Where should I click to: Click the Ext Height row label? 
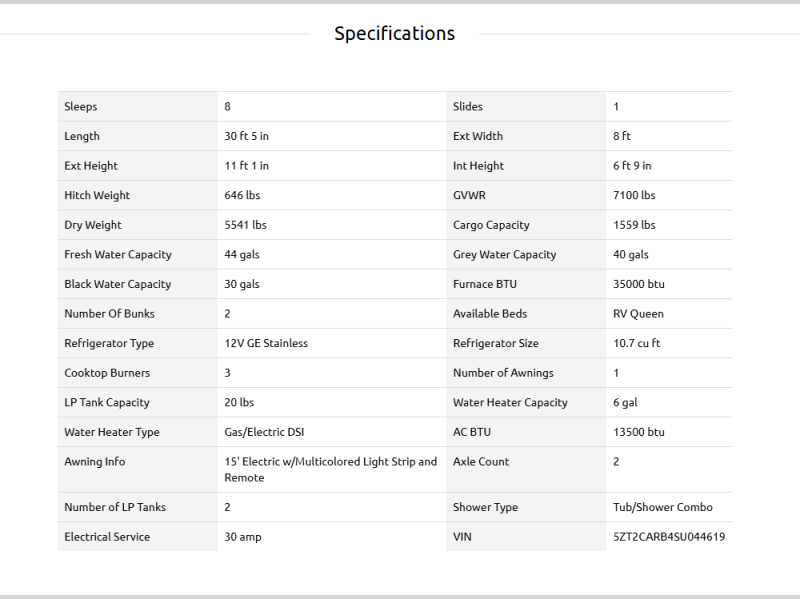(x=91, y=166)
